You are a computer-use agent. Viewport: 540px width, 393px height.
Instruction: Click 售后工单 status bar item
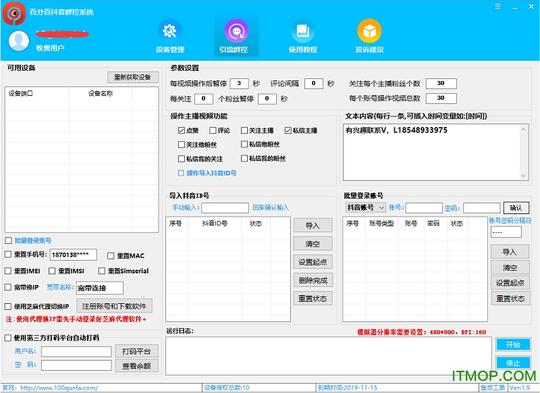pyautogui.click(x=493, y=388)
